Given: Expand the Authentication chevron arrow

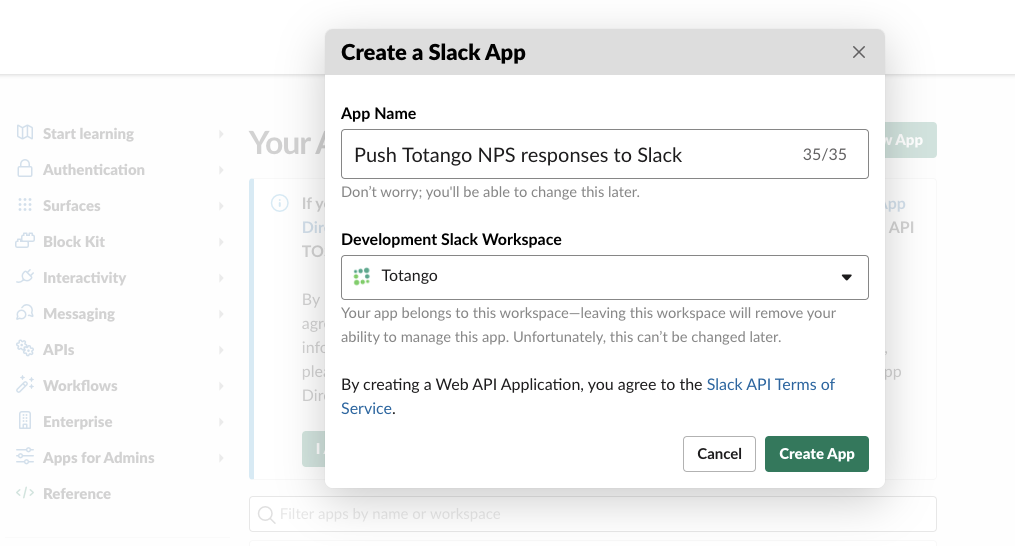Looking at the screenshot, I should point(221,170).
